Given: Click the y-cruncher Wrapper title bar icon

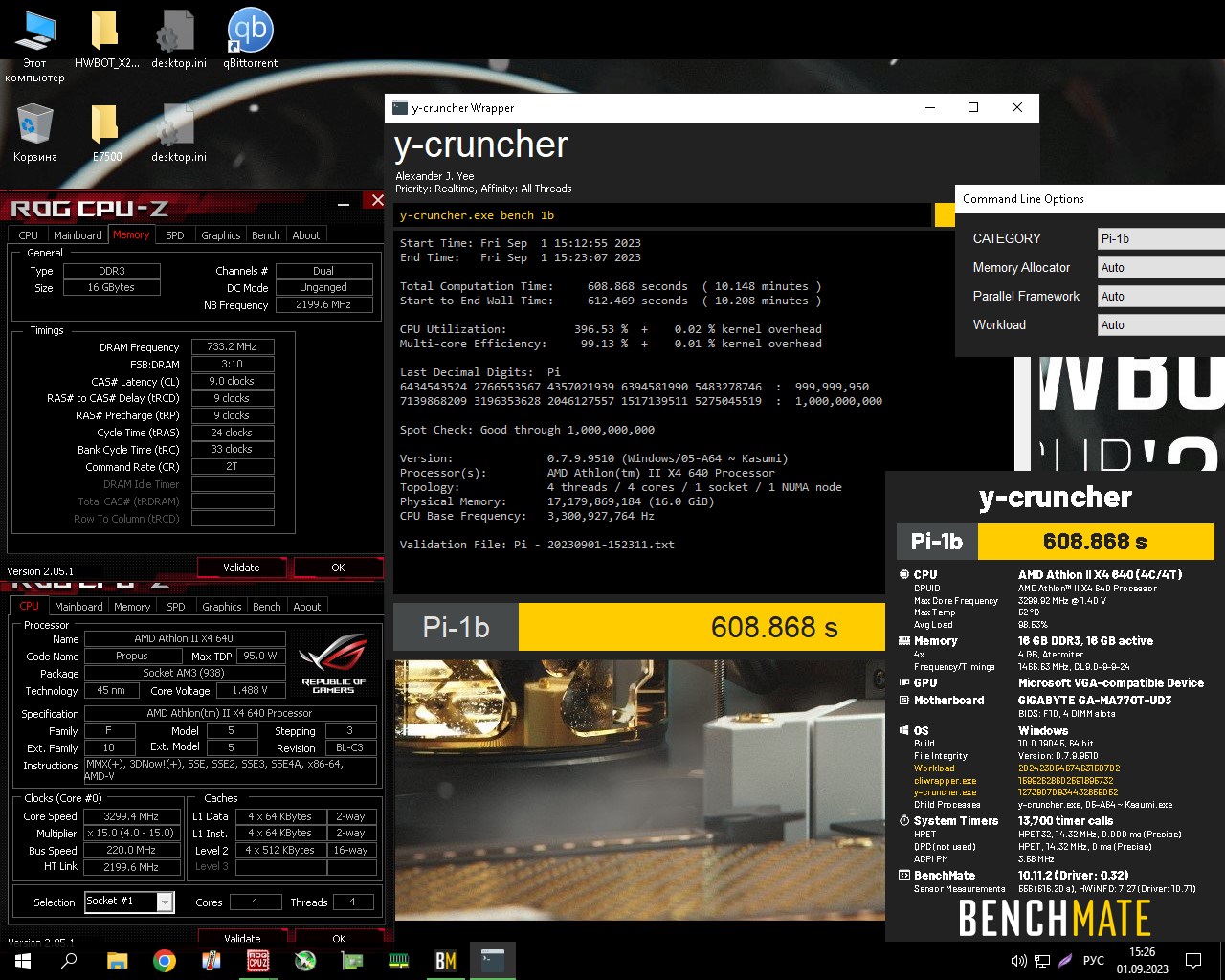Looking at the screenshot, I should (400, 108).
